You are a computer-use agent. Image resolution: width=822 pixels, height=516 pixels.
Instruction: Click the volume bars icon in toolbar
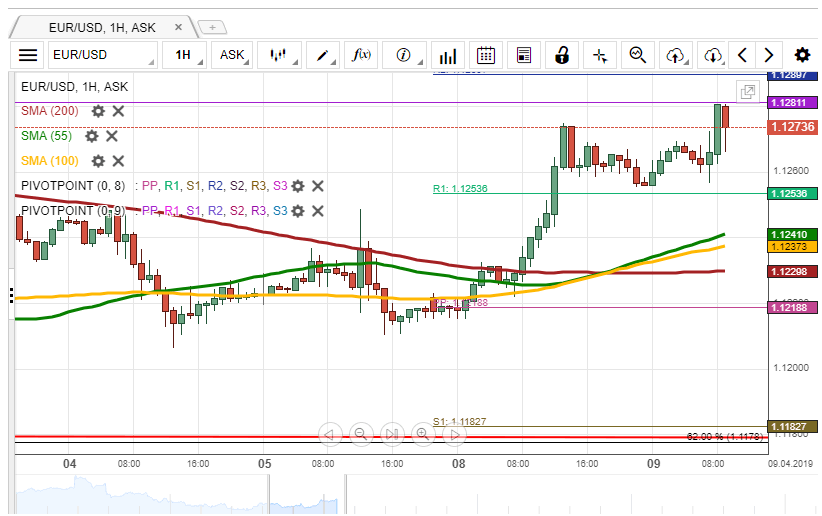click(x=448, y=55)
